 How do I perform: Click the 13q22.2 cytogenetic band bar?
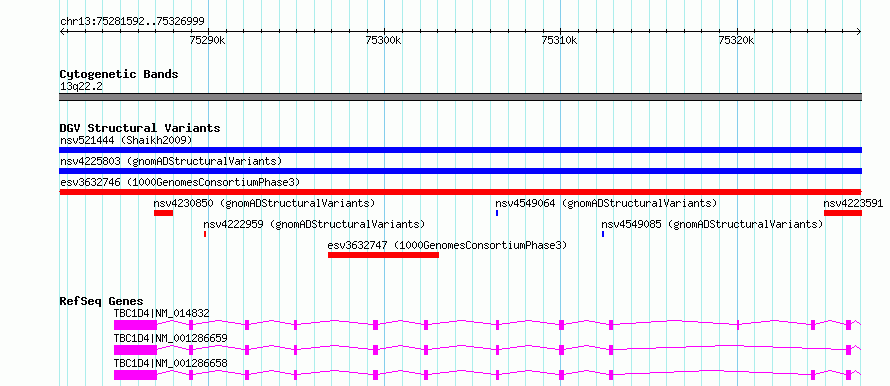(x=460, y=97)
